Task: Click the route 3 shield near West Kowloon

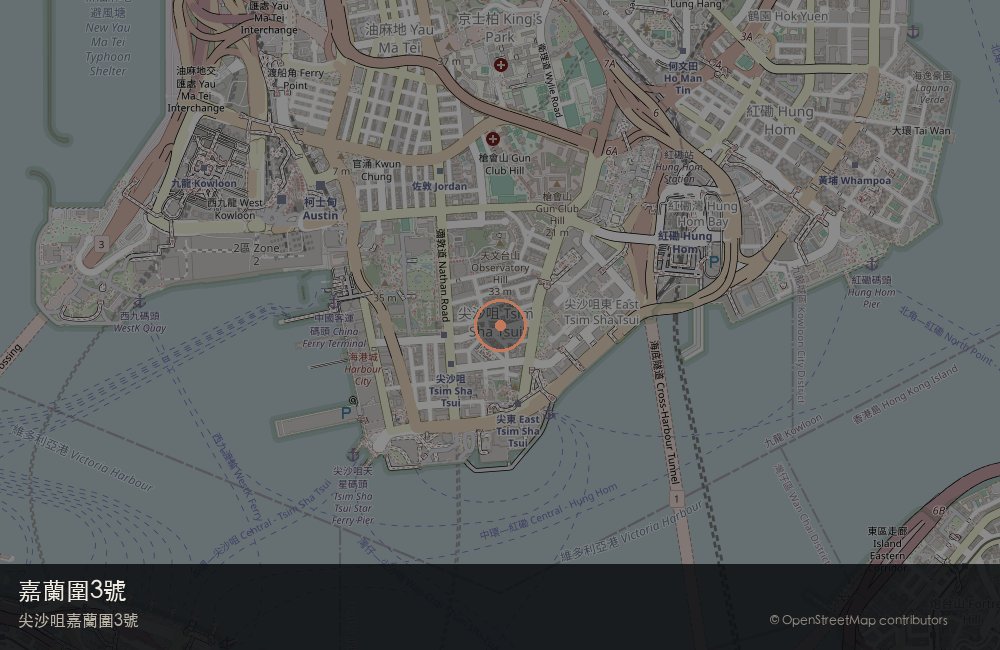Action: coord(101,244)
